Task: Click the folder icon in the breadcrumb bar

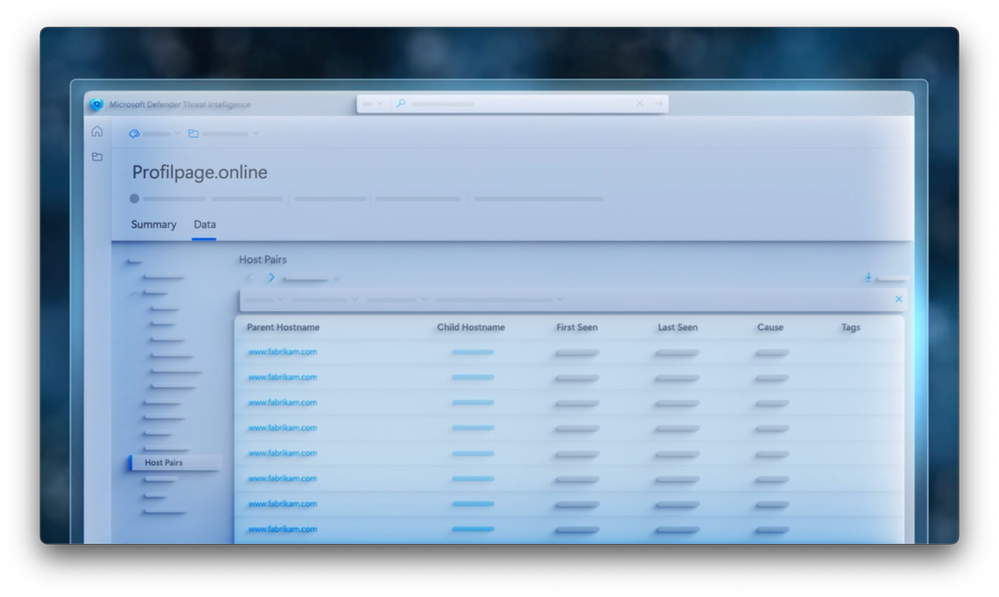Action: click(x=193, y=134)
